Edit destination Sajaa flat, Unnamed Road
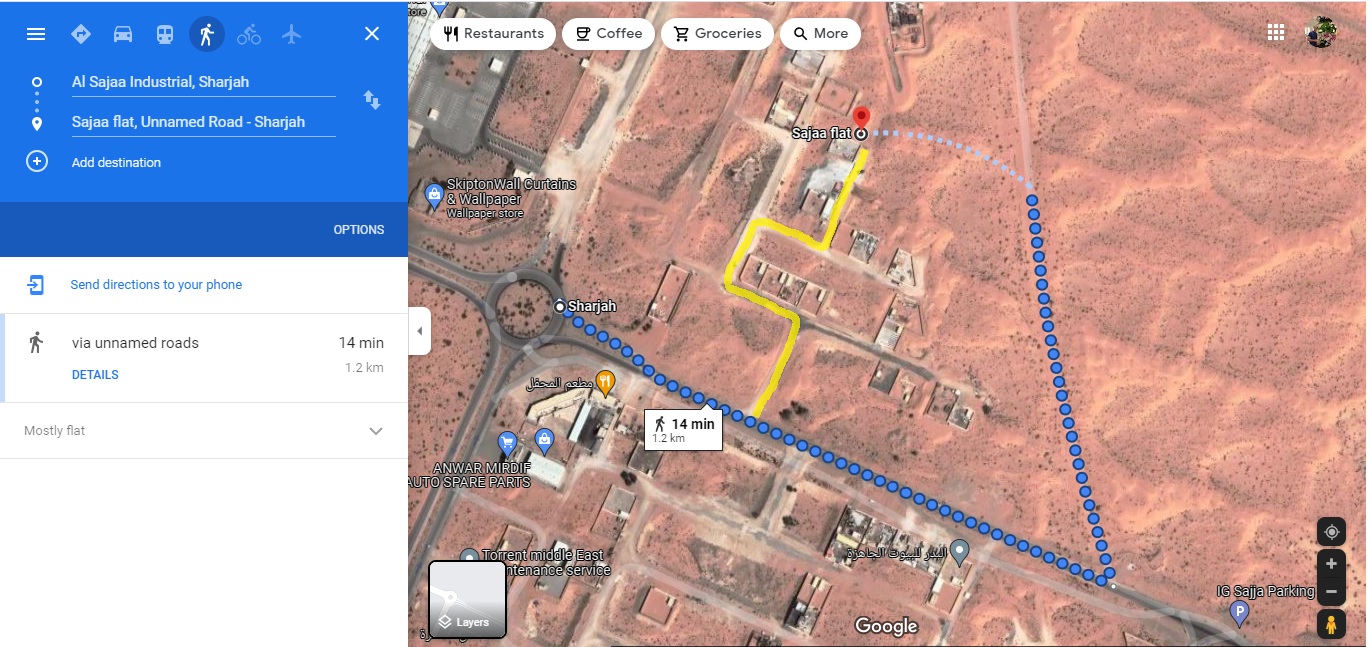1372x647 pixels. pyautogui.click(x=203, y=122)
